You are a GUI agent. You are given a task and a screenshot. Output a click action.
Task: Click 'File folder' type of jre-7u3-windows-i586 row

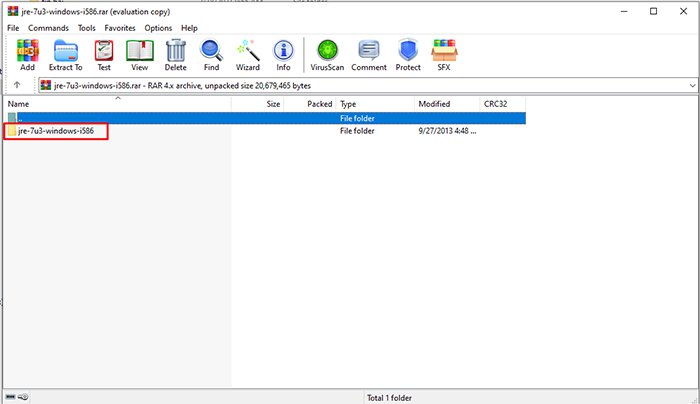[x=357, y=131]
